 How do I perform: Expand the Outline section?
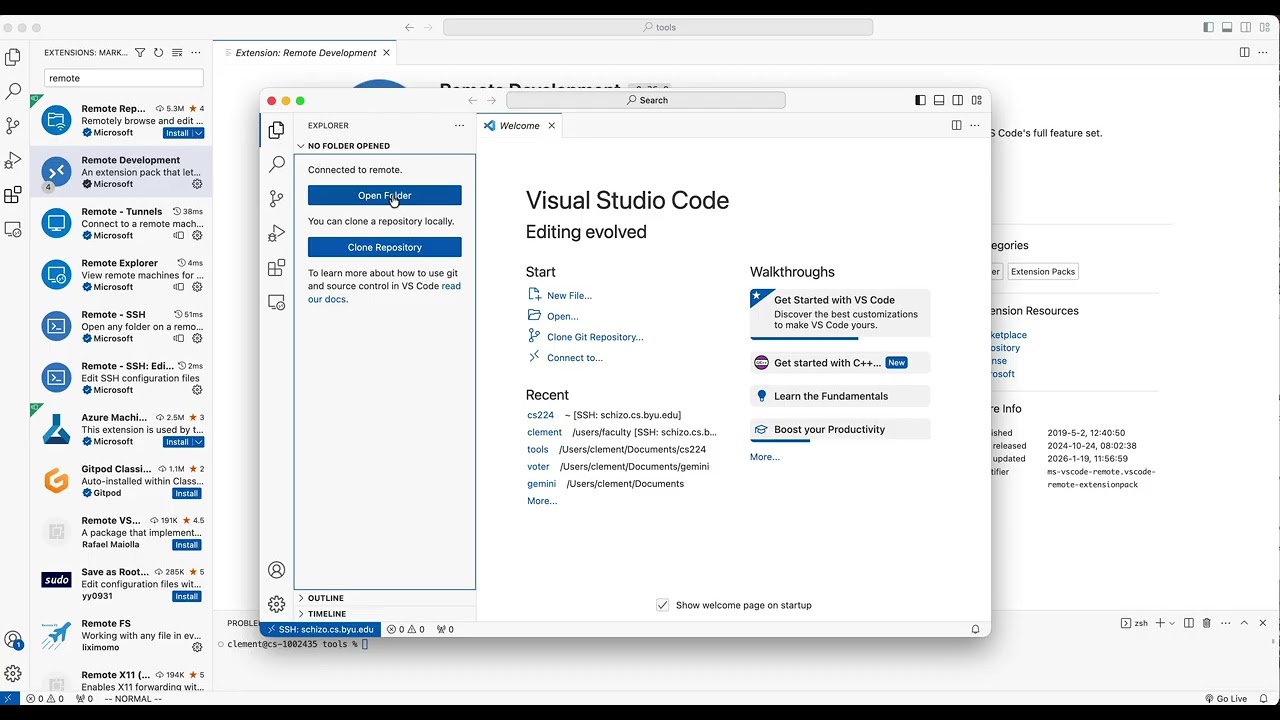pyautogui.click(x=385, y=598)
